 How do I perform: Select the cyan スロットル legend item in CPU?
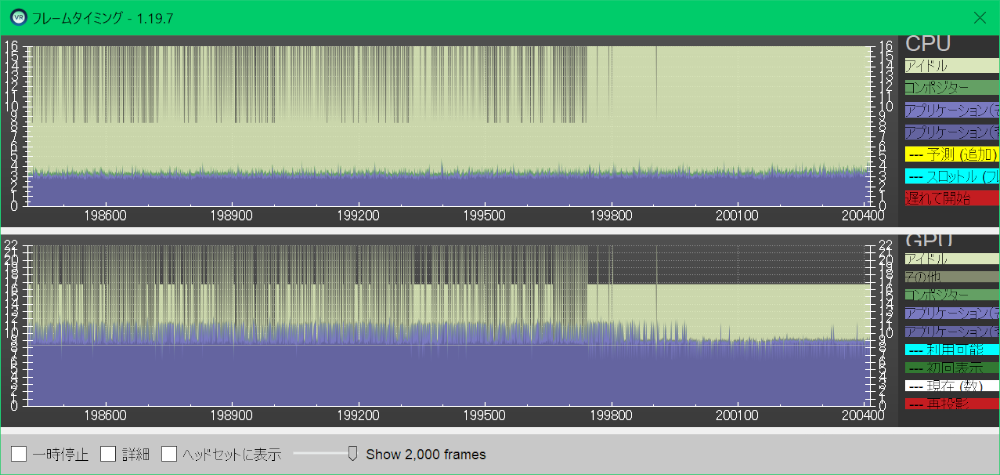950,176
